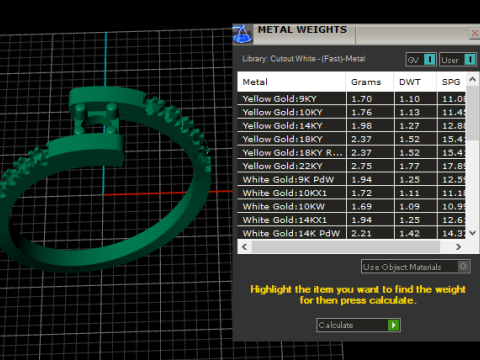Select the Yellow Gold:18KY R... row
Image resolution: width=480 pixels, height=360 pixels.
point(351,153)
